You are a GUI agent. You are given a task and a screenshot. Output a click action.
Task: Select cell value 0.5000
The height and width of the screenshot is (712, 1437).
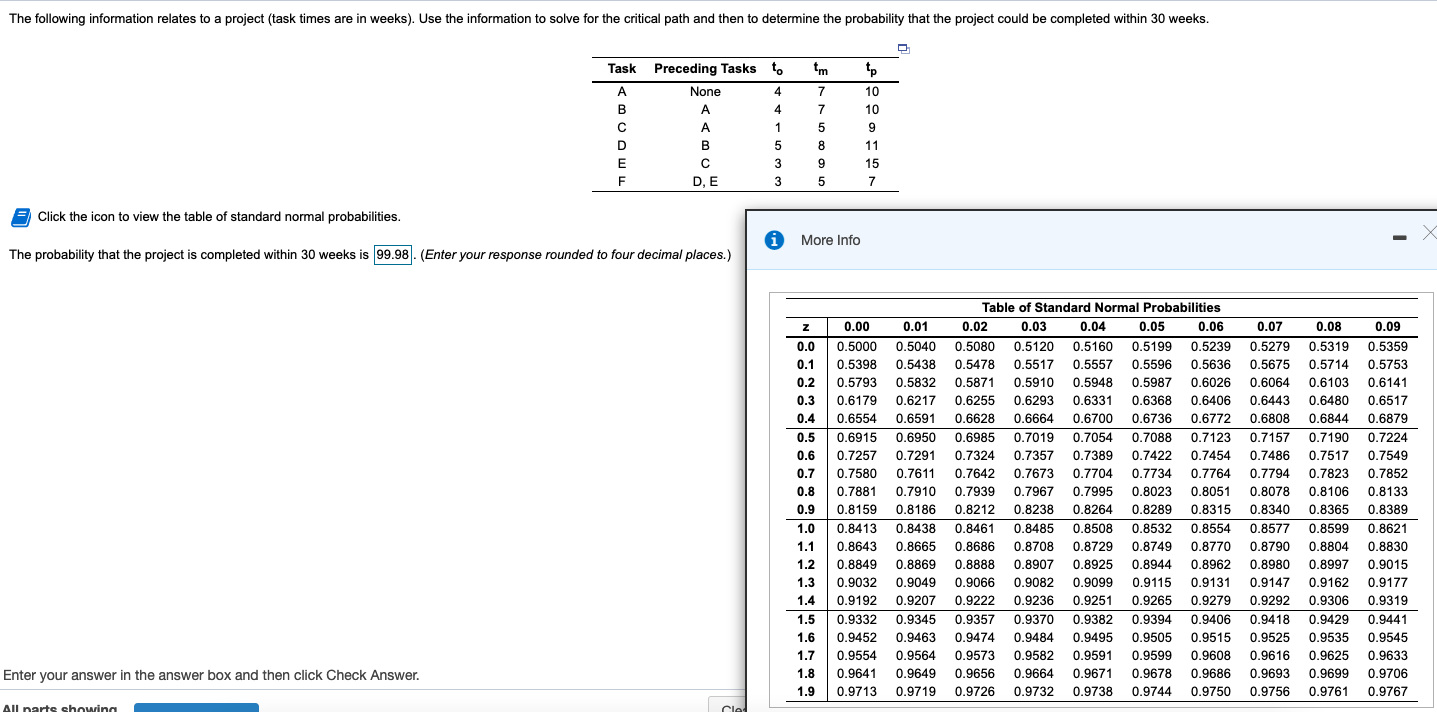[856, 346]
